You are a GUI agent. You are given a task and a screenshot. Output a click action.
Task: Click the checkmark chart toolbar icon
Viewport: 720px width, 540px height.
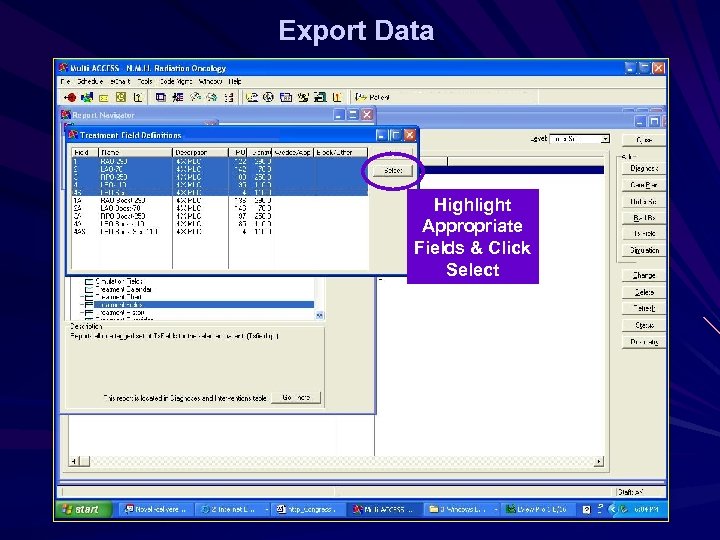pos(252,97)
